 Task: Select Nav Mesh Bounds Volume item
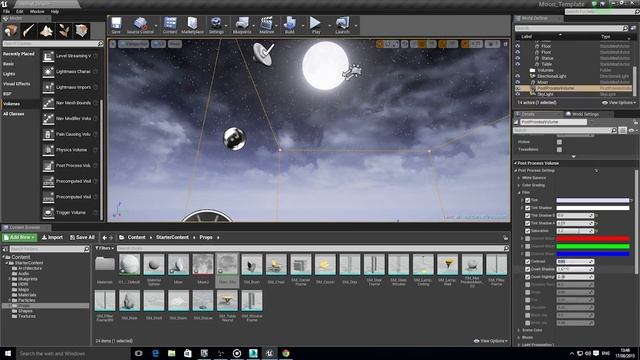[70, 103]
